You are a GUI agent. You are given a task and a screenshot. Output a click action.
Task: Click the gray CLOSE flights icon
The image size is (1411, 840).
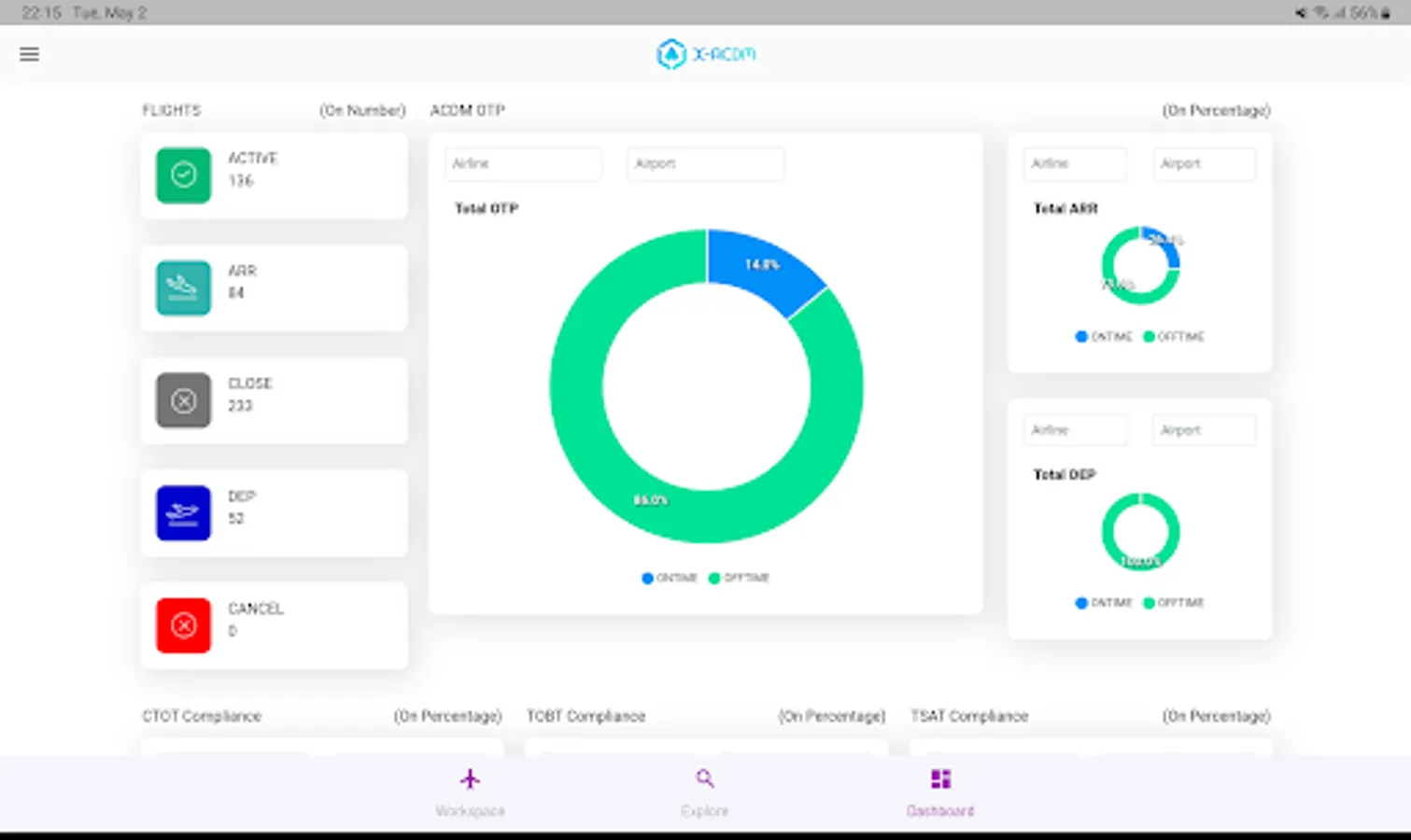(x=183, y=400)
